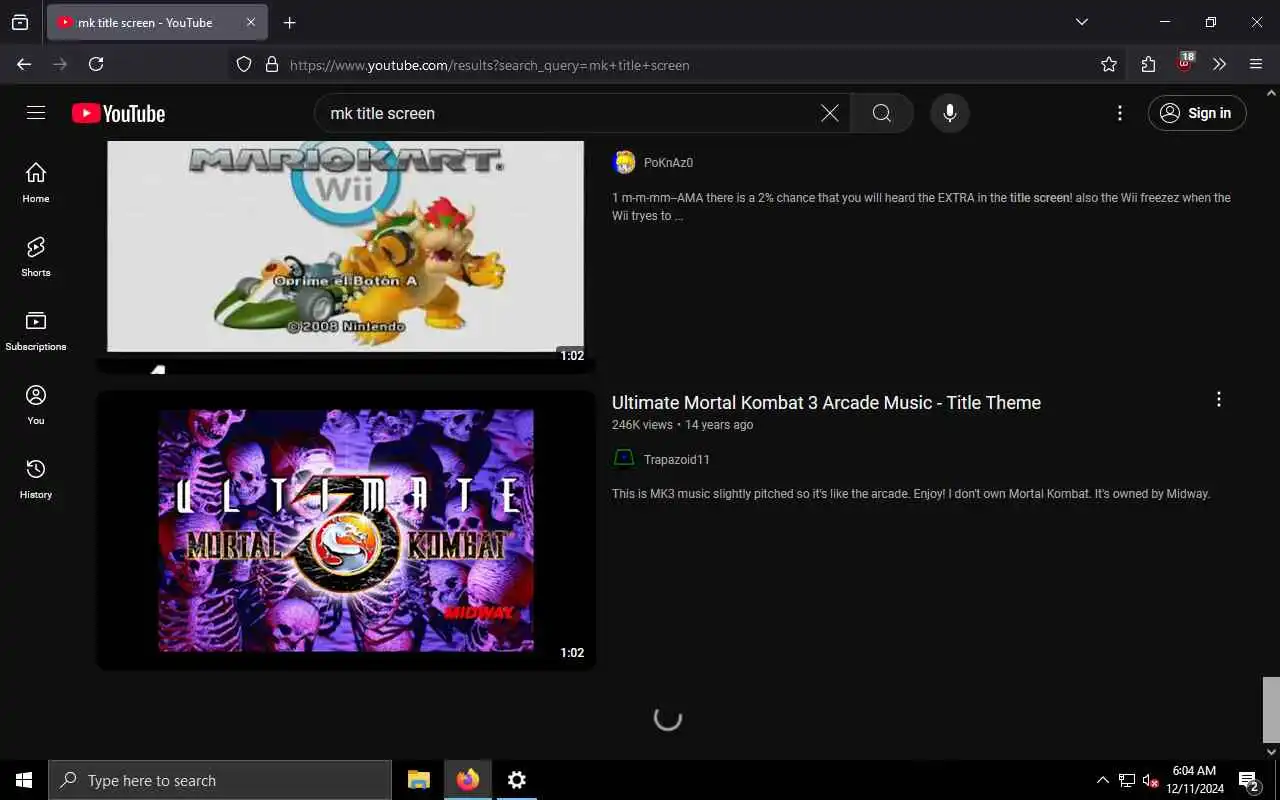Open the taskbar volume icon

point(1150,781)
